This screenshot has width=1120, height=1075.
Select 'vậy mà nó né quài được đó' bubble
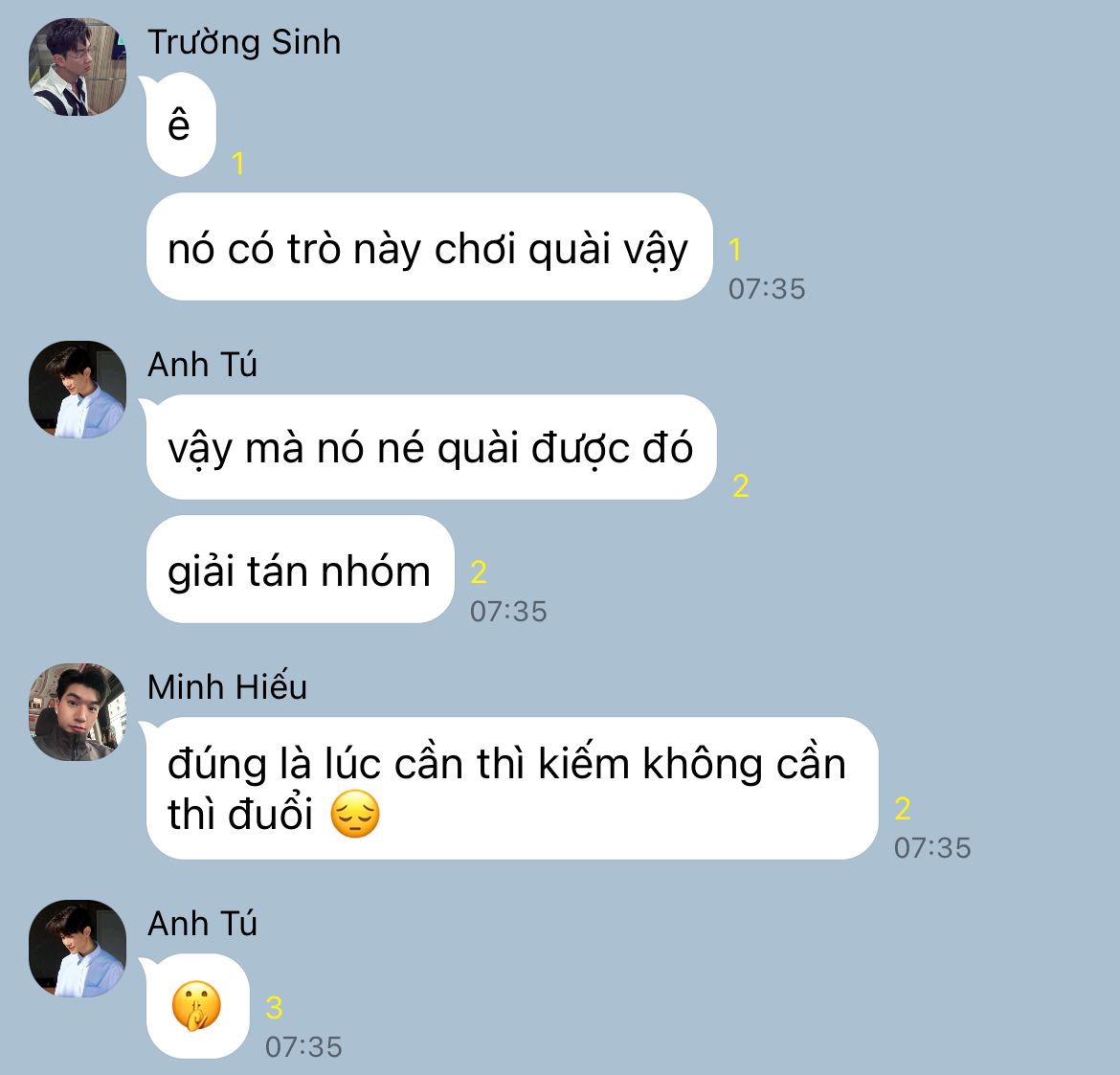click(x=431, y=447)
